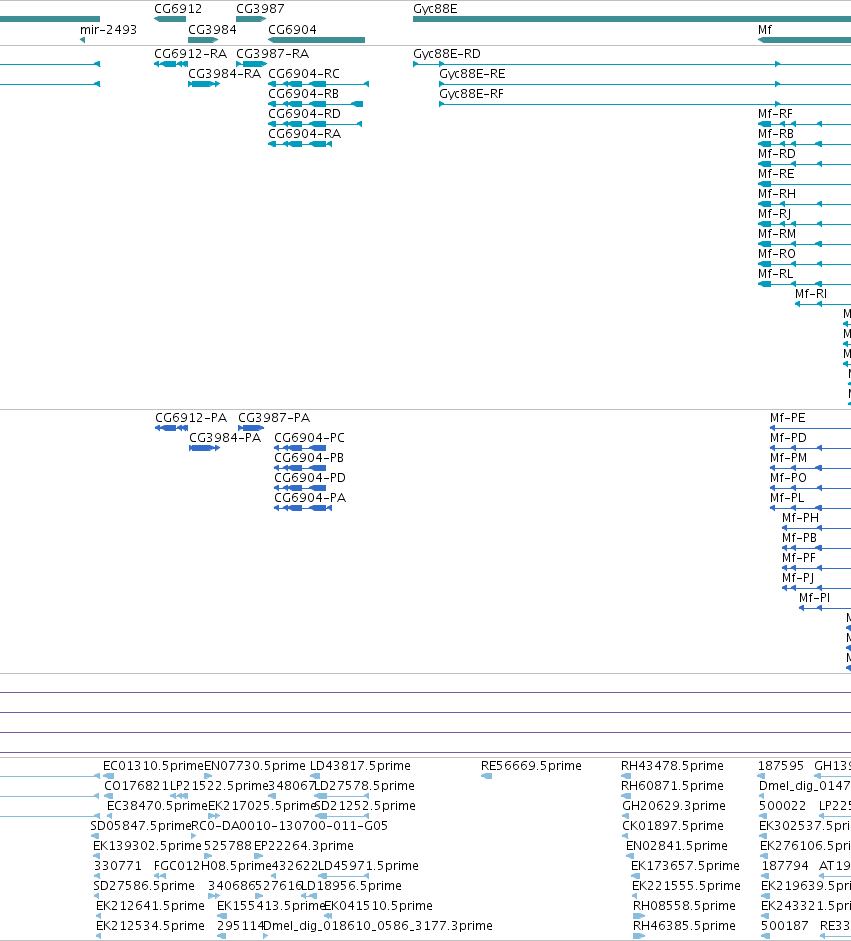
Task: Open the Gyc88E gene label
Action: pos(435,9)
